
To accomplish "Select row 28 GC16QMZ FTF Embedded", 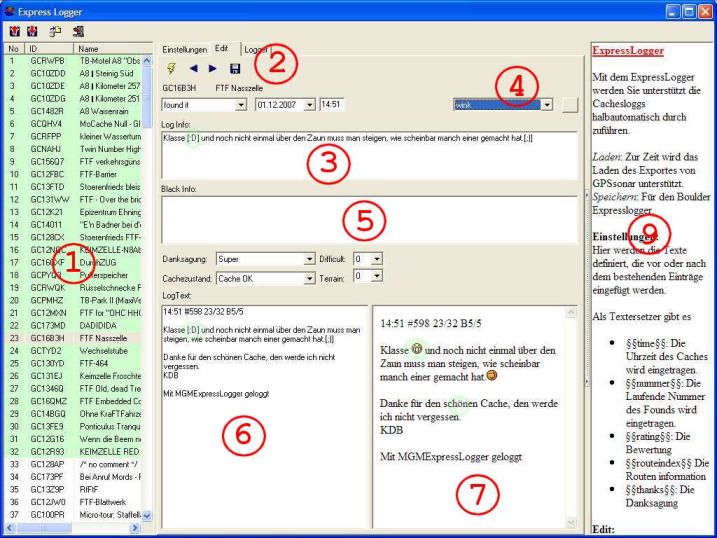I will (73, 401).
